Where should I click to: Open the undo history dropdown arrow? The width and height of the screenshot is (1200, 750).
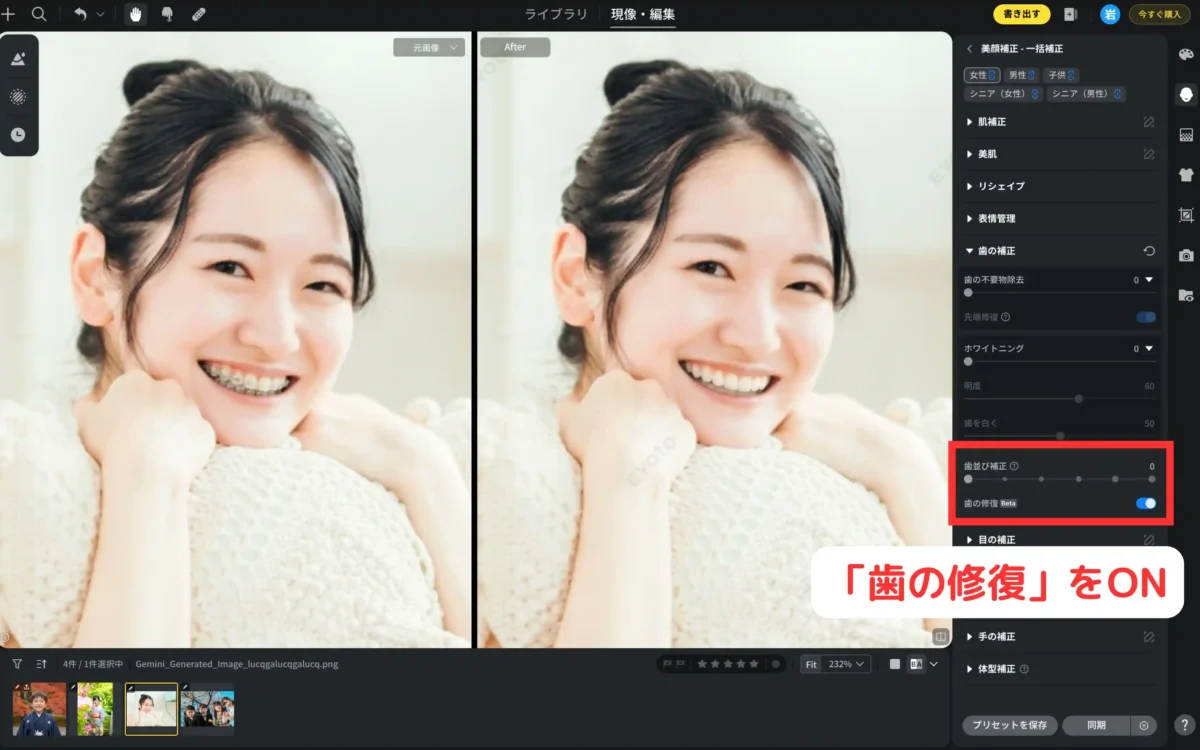pyautogui.click(x=99, y=15)
